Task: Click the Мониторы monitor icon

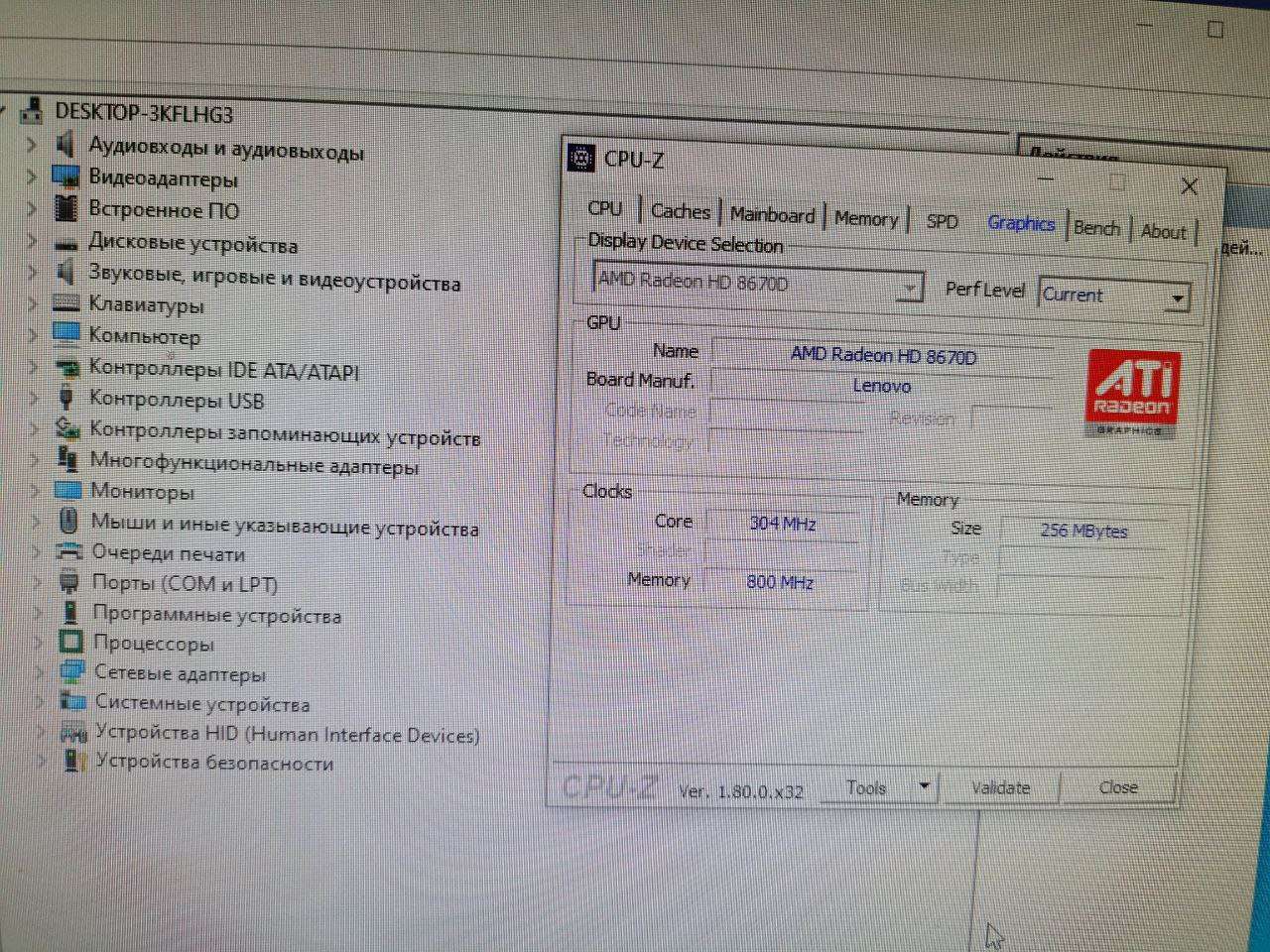Action: tap(67, 490)
